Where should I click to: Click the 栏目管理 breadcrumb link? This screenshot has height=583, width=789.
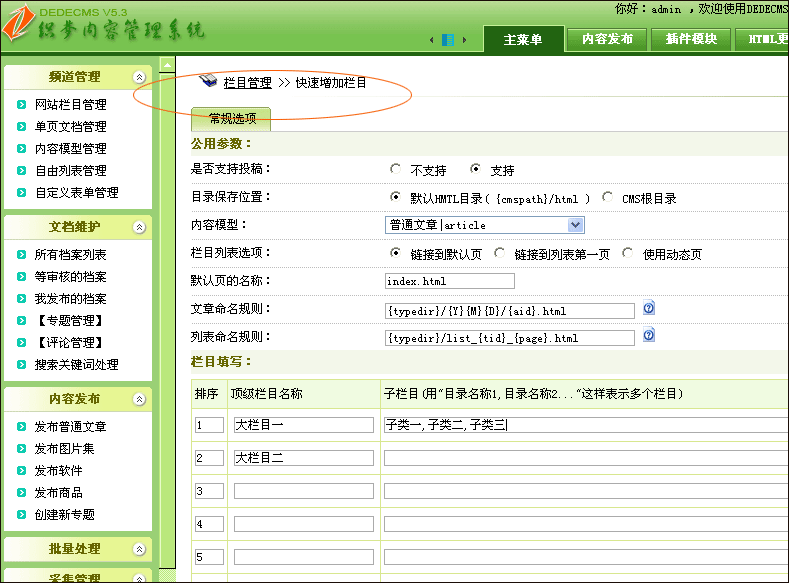click(x=247, y=83)
